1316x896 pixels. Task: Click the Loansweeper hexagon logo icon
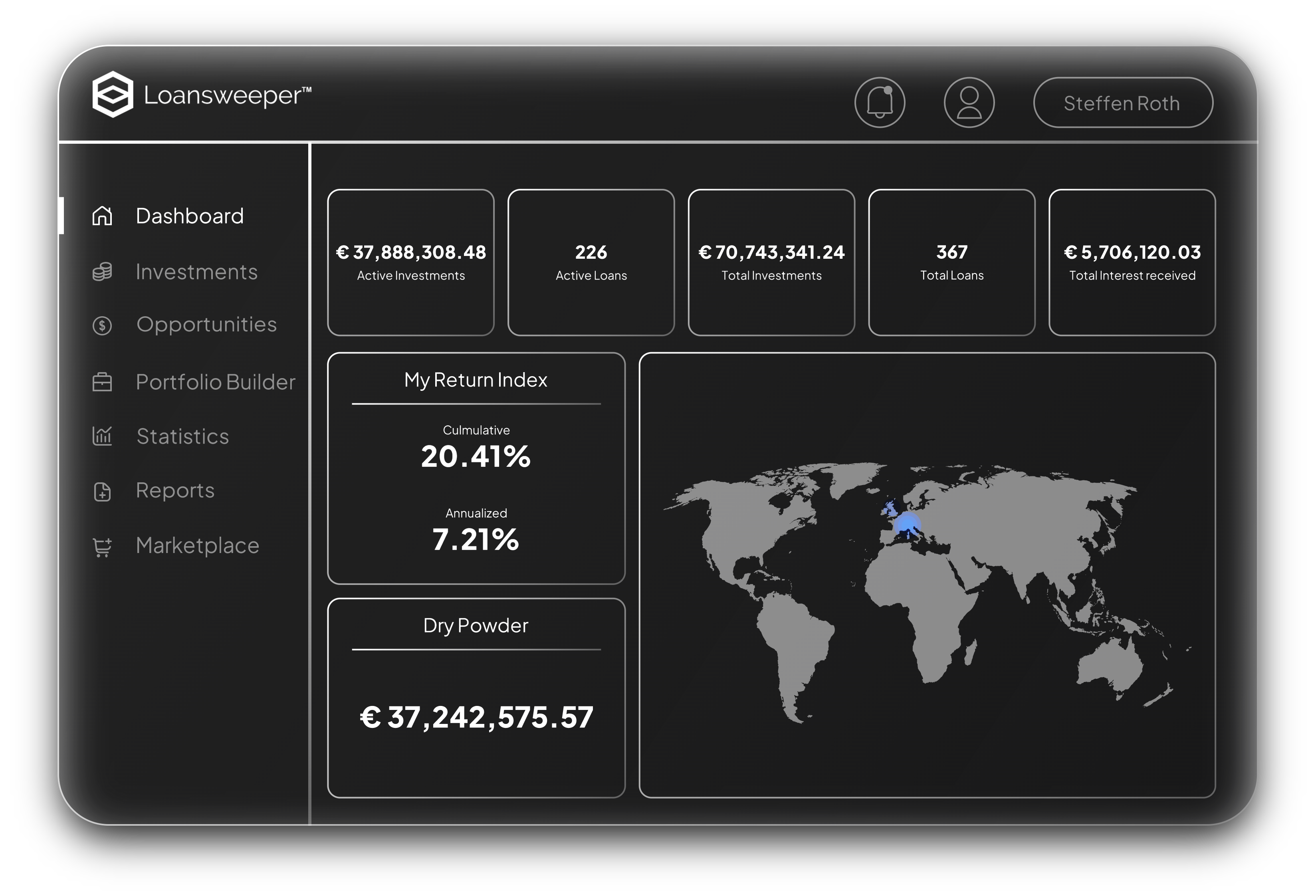(x=113, y=95)
